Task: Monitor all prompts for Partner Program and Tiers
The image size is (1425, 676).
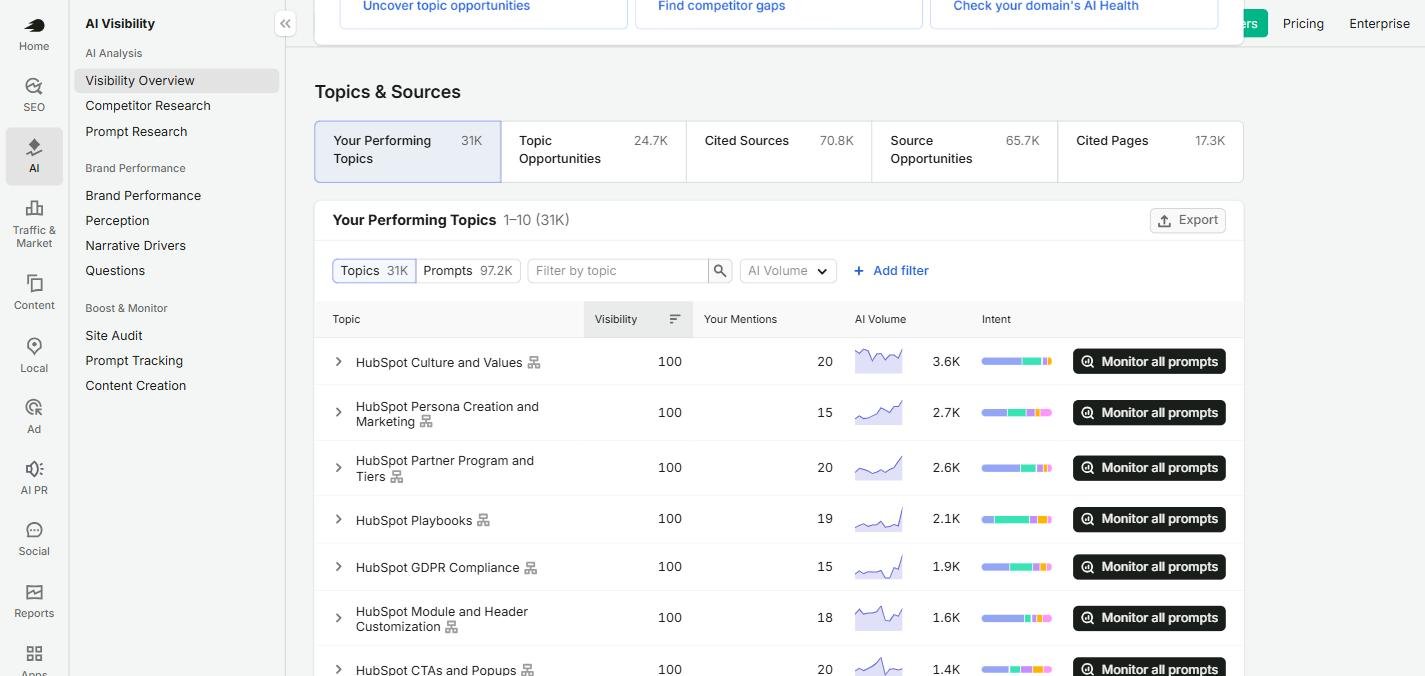Action: point(1149,468)
